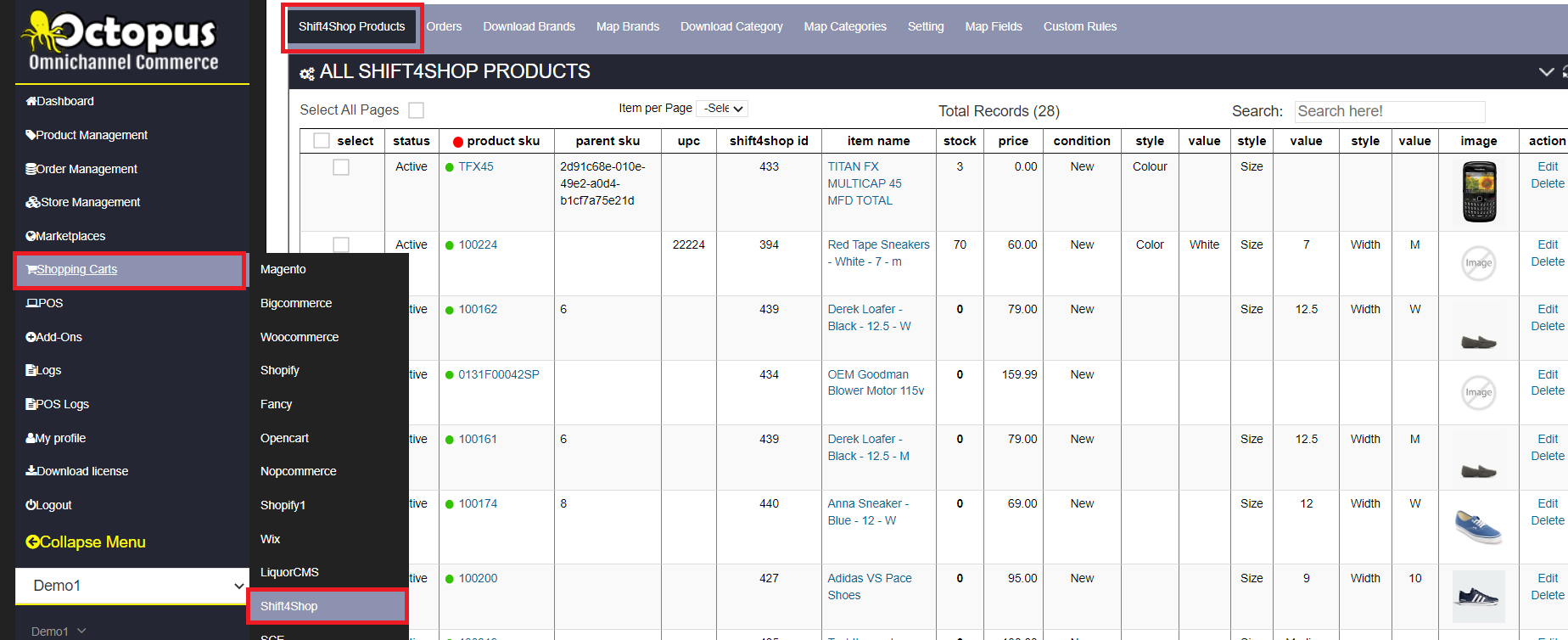
Task: Click placeholder image for OEM Goodman Blower Motor
Action: click(x=1478, y=393)
